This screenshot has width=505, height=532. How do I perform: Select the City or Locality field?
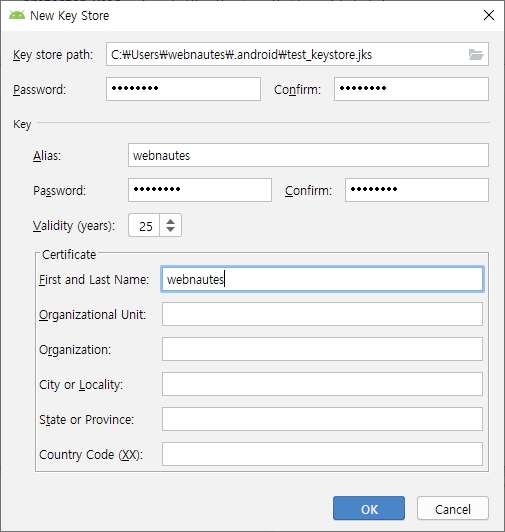point(322,384)
